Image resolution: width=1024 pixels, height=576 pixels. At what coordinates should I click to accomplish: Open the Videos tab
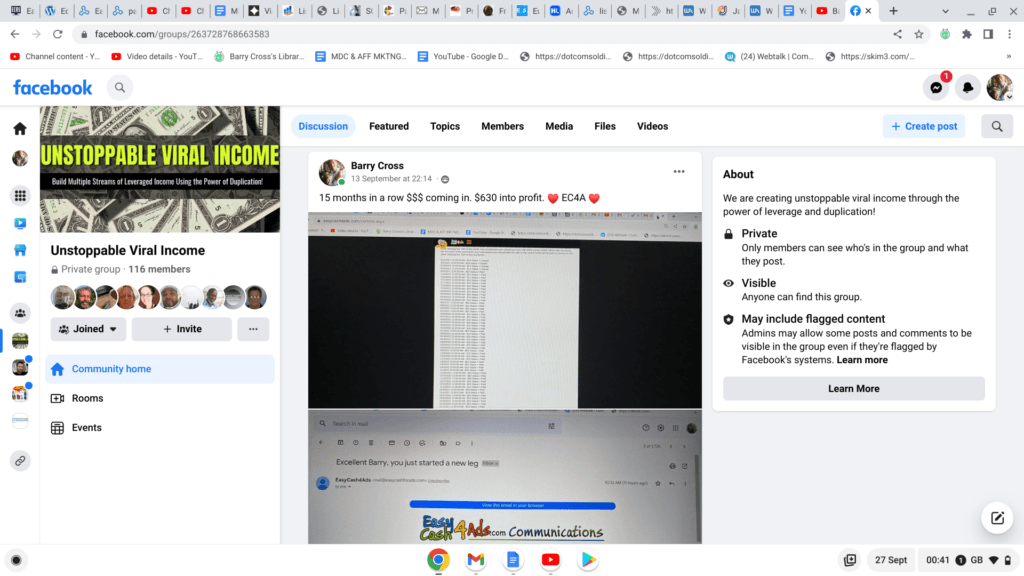652,126
